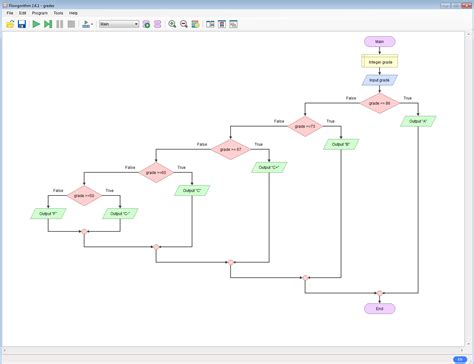Step through the program with the step icon

click(x=48, y=24)
